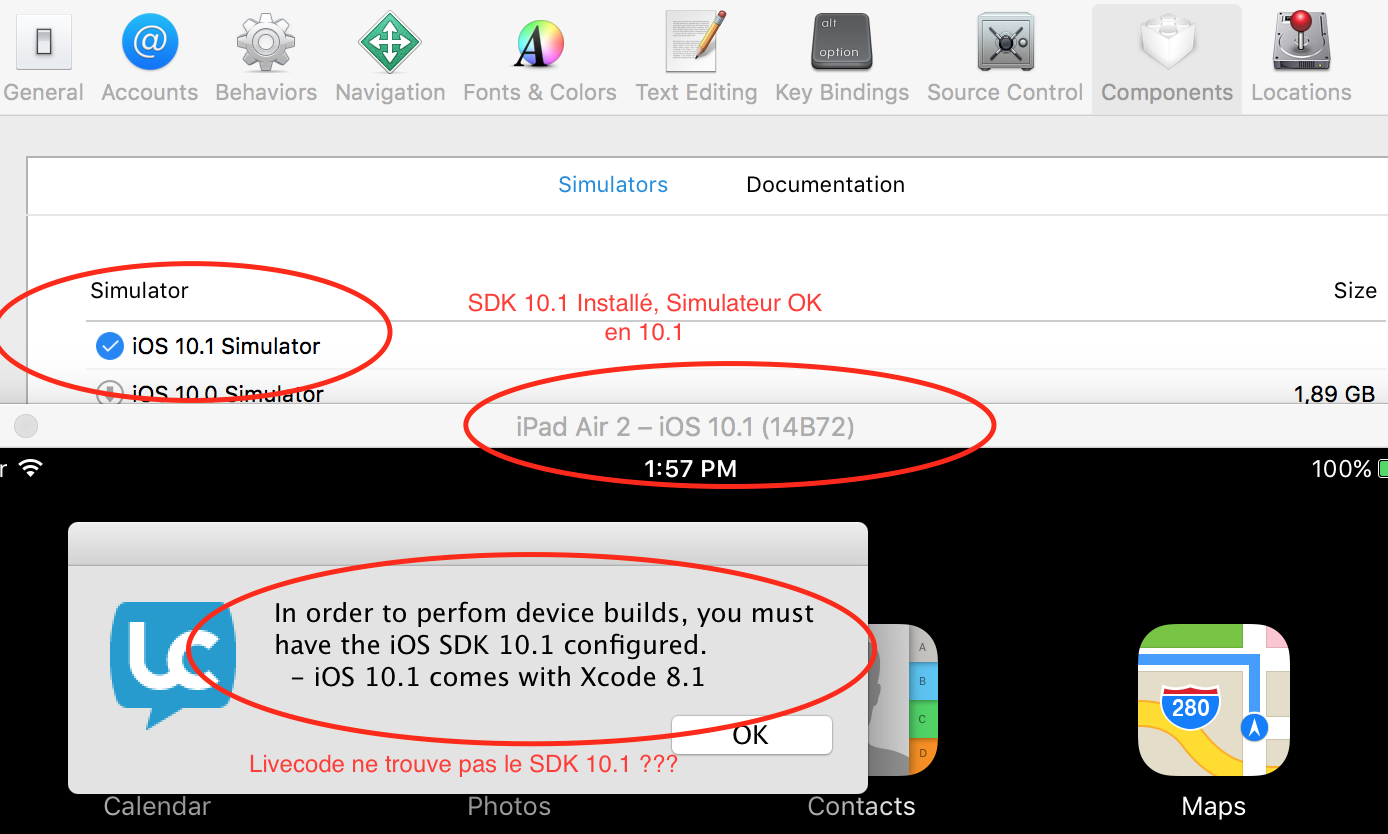Open the Source Control preferences pane
The image size is (1388, 834).
1005,56
